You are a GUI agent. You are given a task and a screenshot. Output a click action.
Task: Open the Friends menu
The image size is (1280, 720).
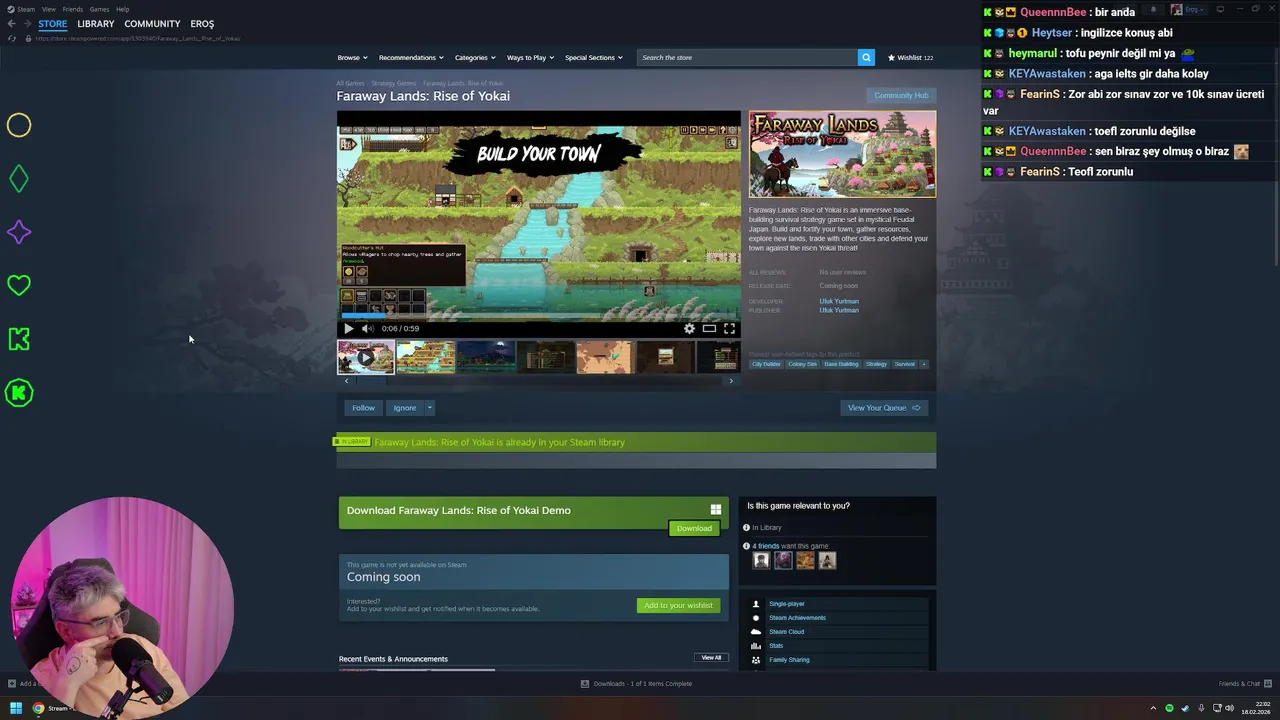coord(72,9)
